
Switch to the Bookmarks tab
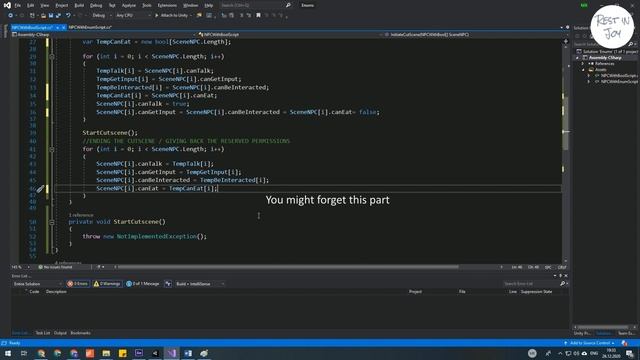tap(80, 333)
